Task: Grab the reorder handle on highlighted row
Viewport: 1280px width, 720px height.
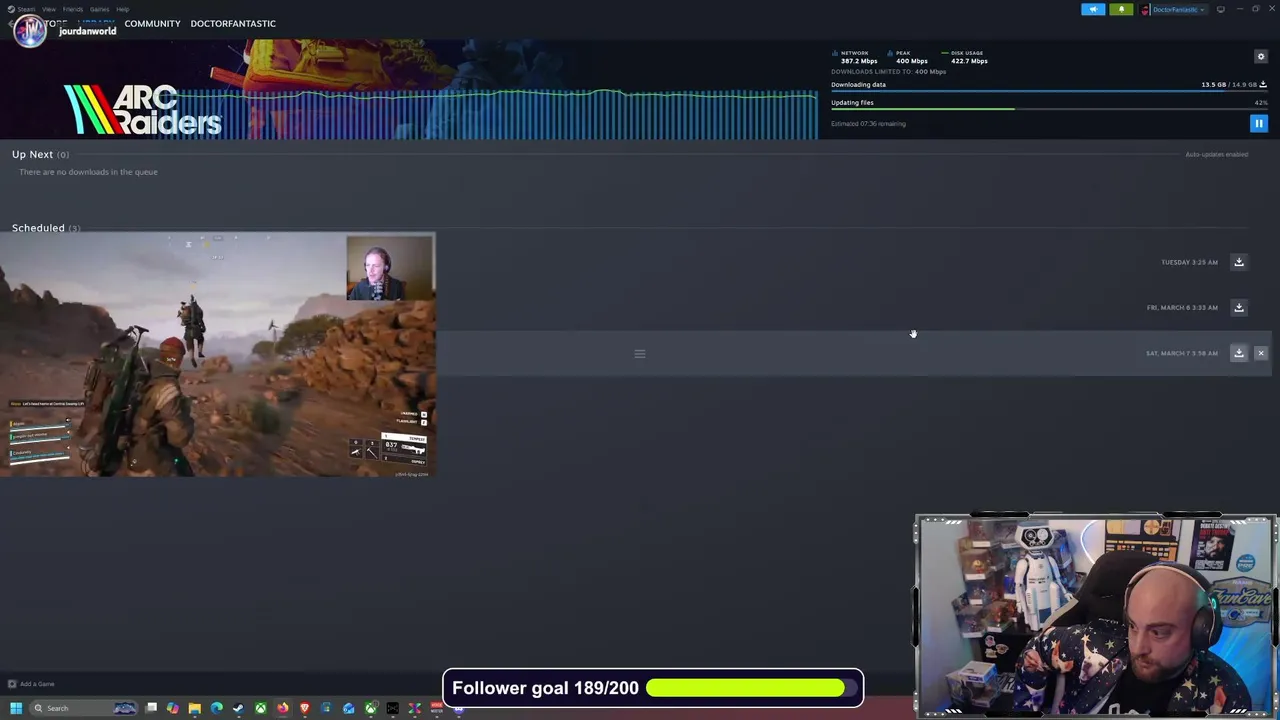Action: click(640, 353)
